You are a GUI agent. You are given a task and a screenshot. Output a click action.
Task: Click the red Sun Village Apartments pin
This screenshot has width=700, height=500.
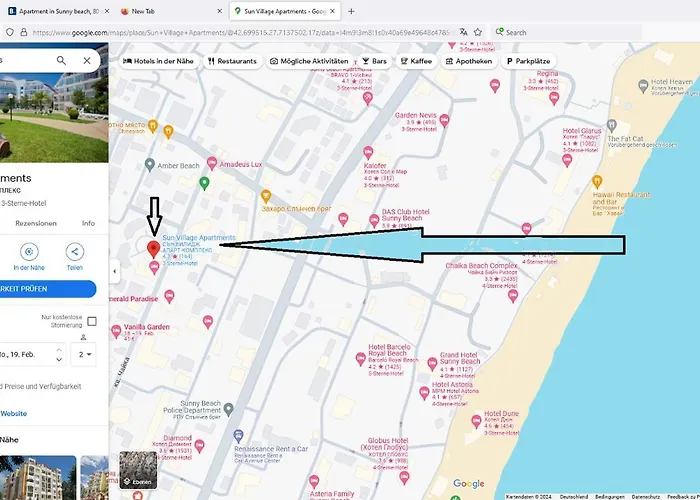point(153,248)
